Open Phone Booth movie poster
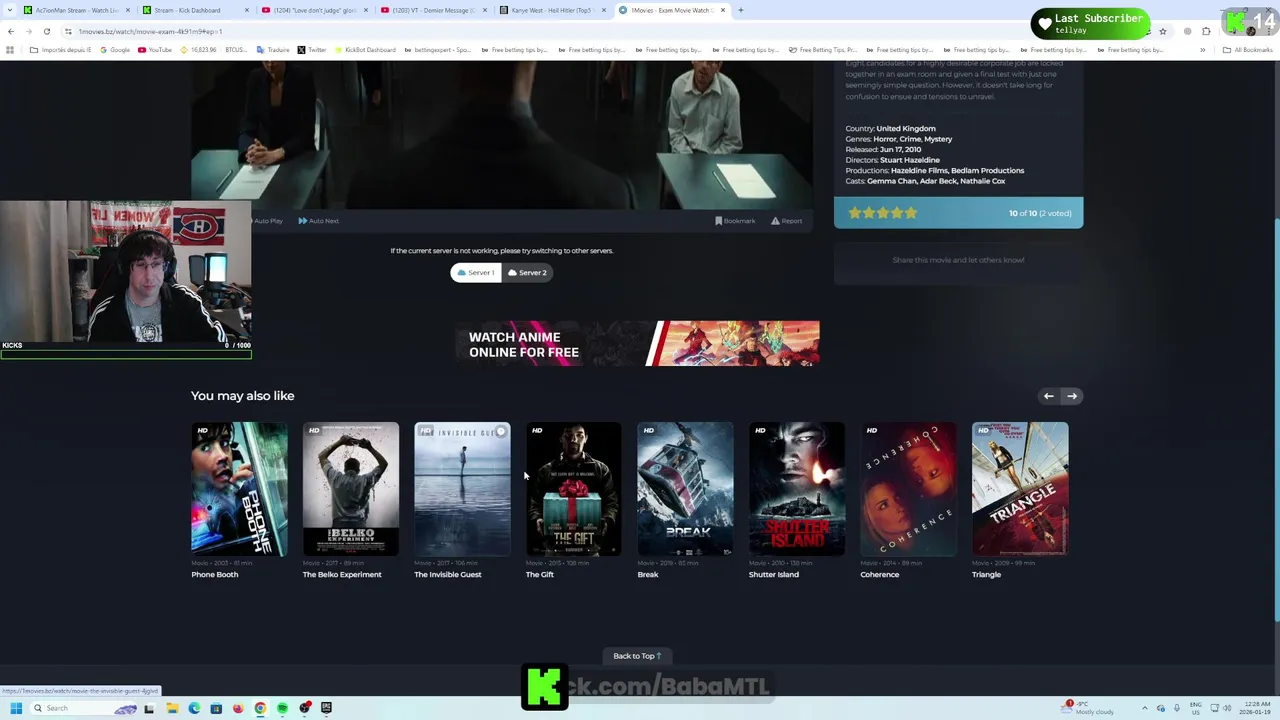Image resolution: width=1280 pixels, height=720 pixels. (239, 489)
